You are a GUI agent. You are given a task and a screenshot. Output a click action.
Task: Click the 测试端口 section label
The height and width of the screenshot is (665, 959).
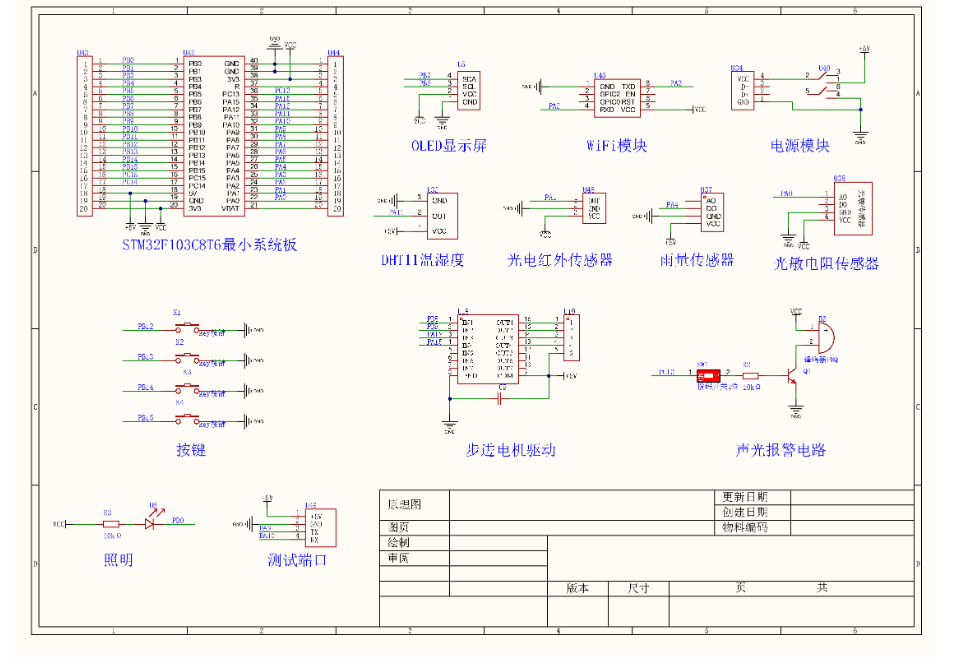click(x=297, y=560)
